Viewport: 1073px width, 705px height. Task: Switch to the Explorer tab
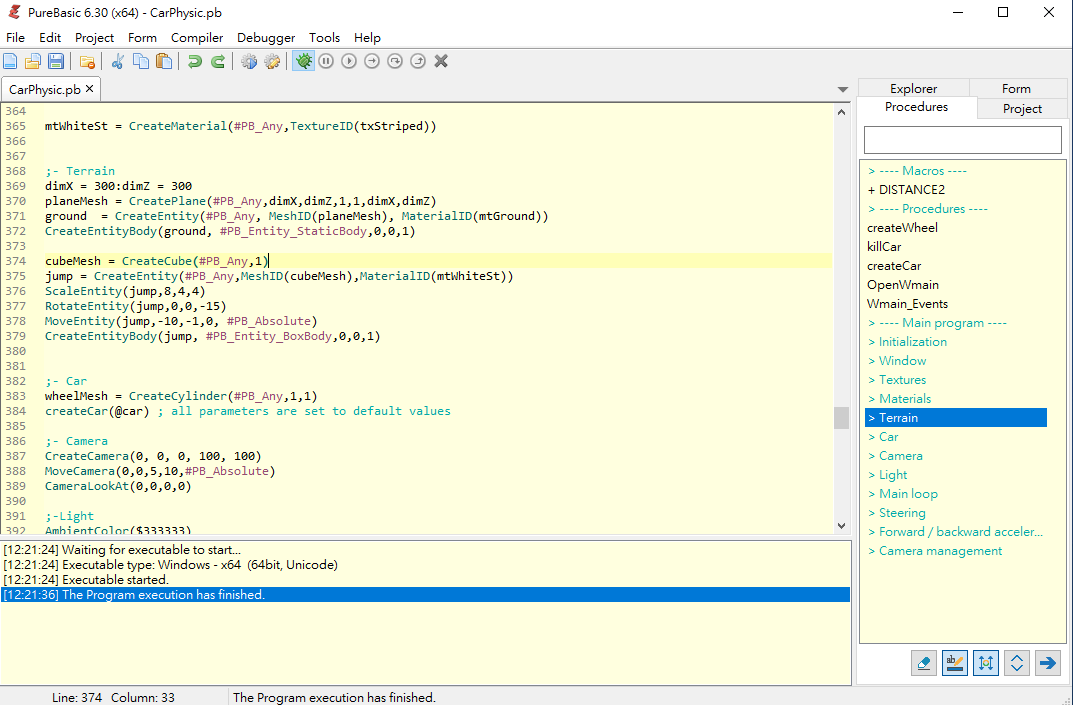pos(913,88)
